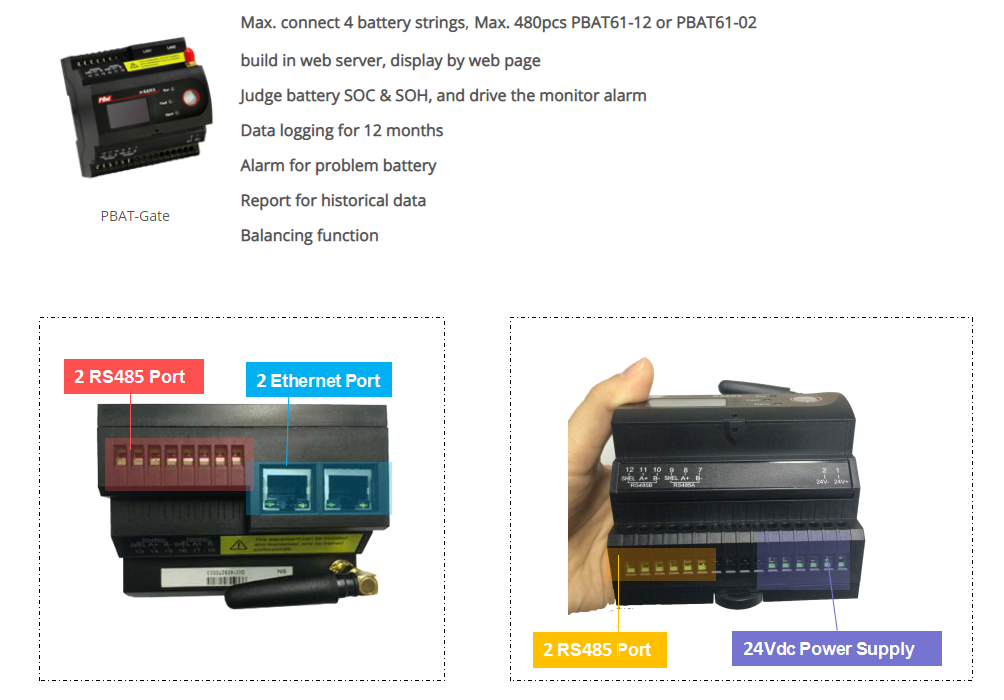Click the barcode serial label on device
Image resolution: width=1004 pixels, height=700 pixels.
[227, 576]
